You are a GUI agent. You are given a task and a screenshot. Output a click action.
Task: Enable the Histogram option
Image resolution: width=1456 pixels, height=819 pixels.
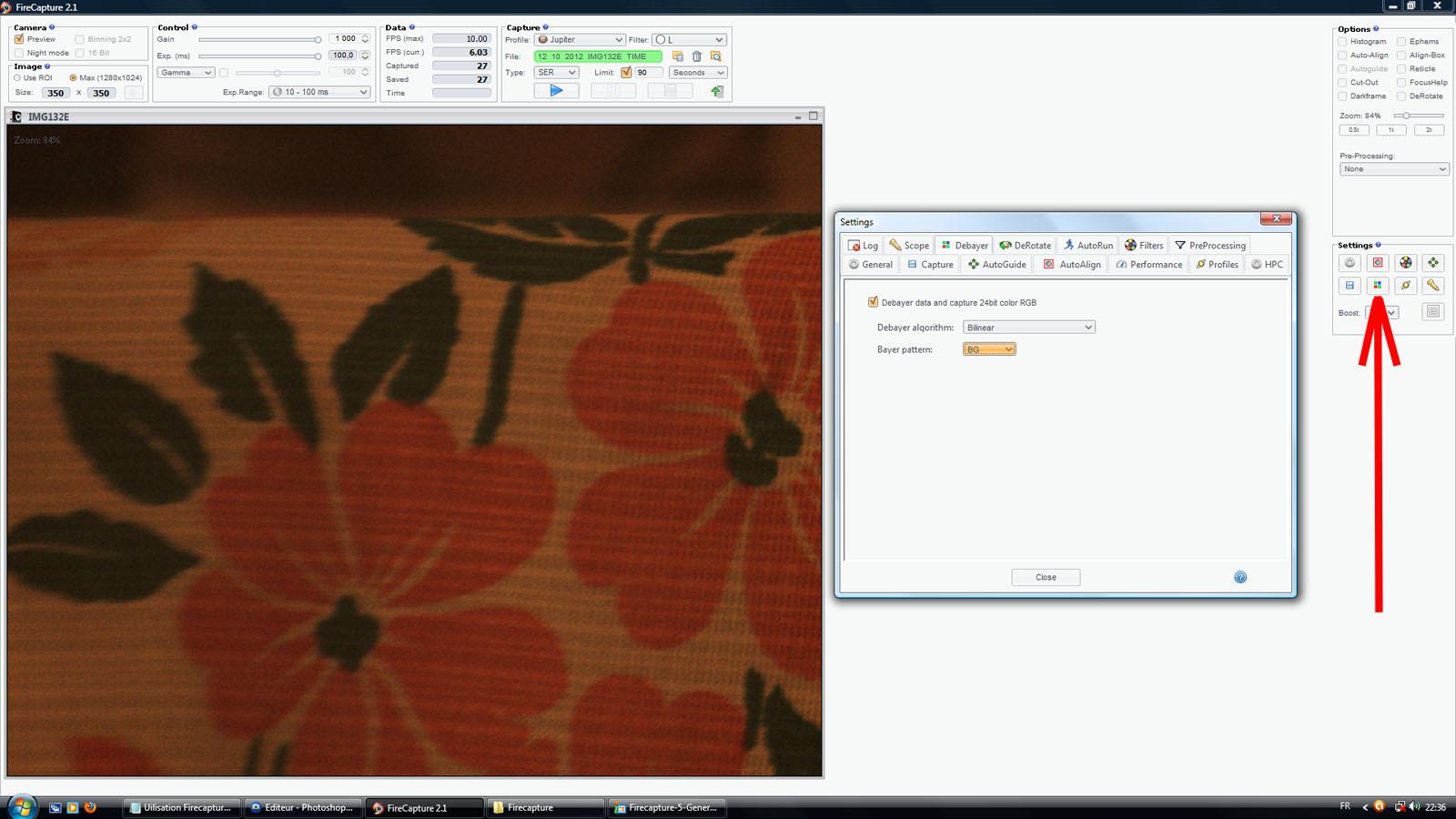coord(1342,42)
